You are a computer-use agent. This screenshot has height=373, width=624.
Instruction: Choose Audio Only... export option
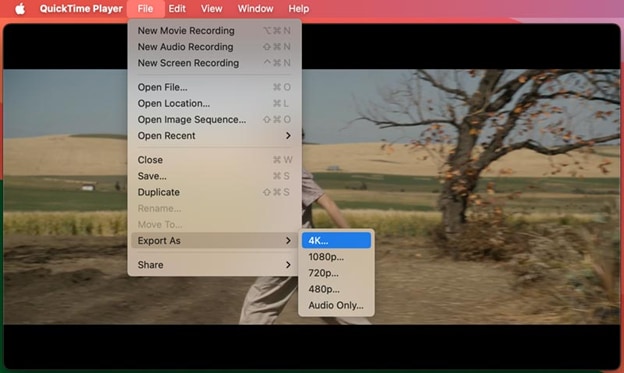coord(336,305)
